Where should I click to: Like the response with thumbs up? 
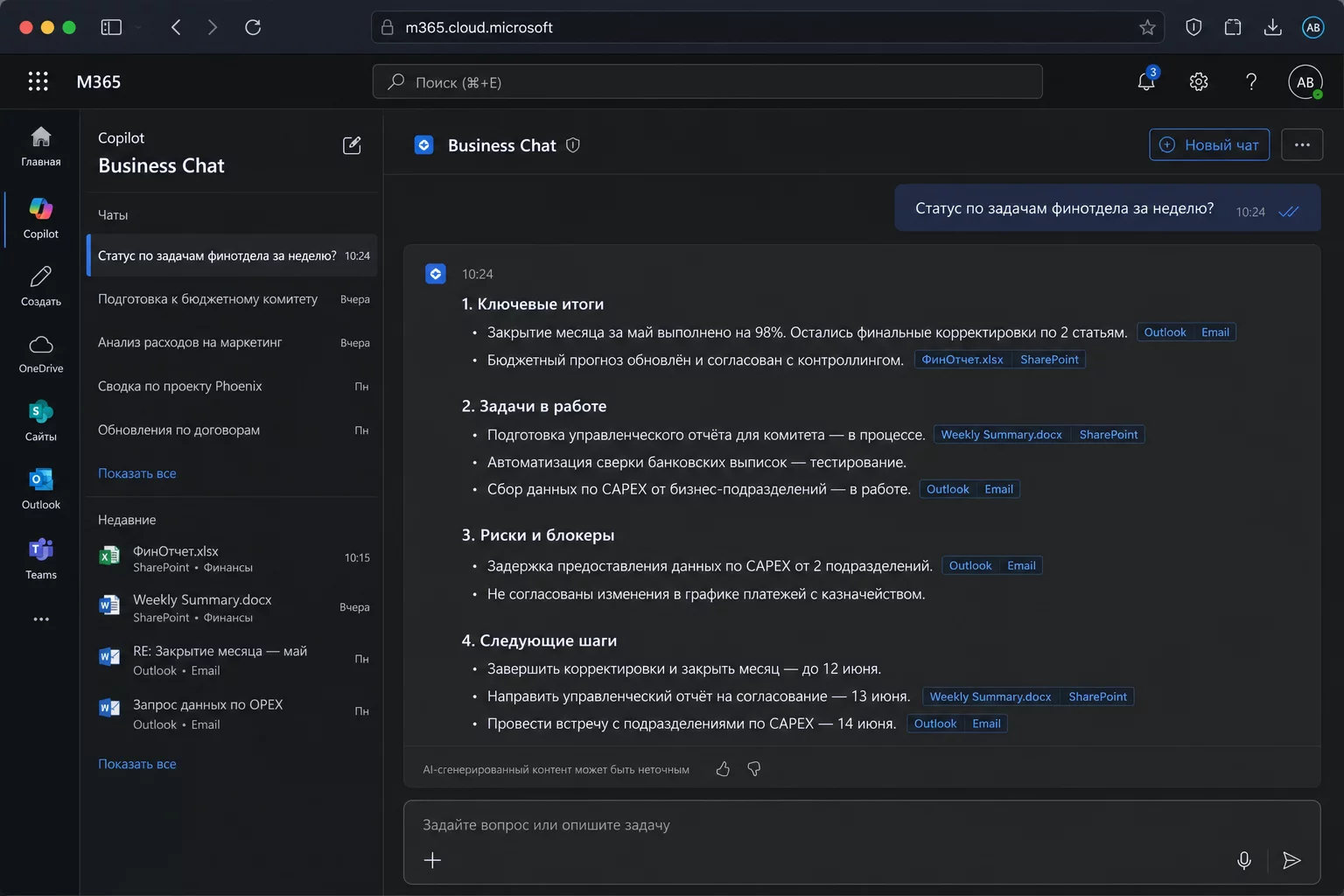723,769
